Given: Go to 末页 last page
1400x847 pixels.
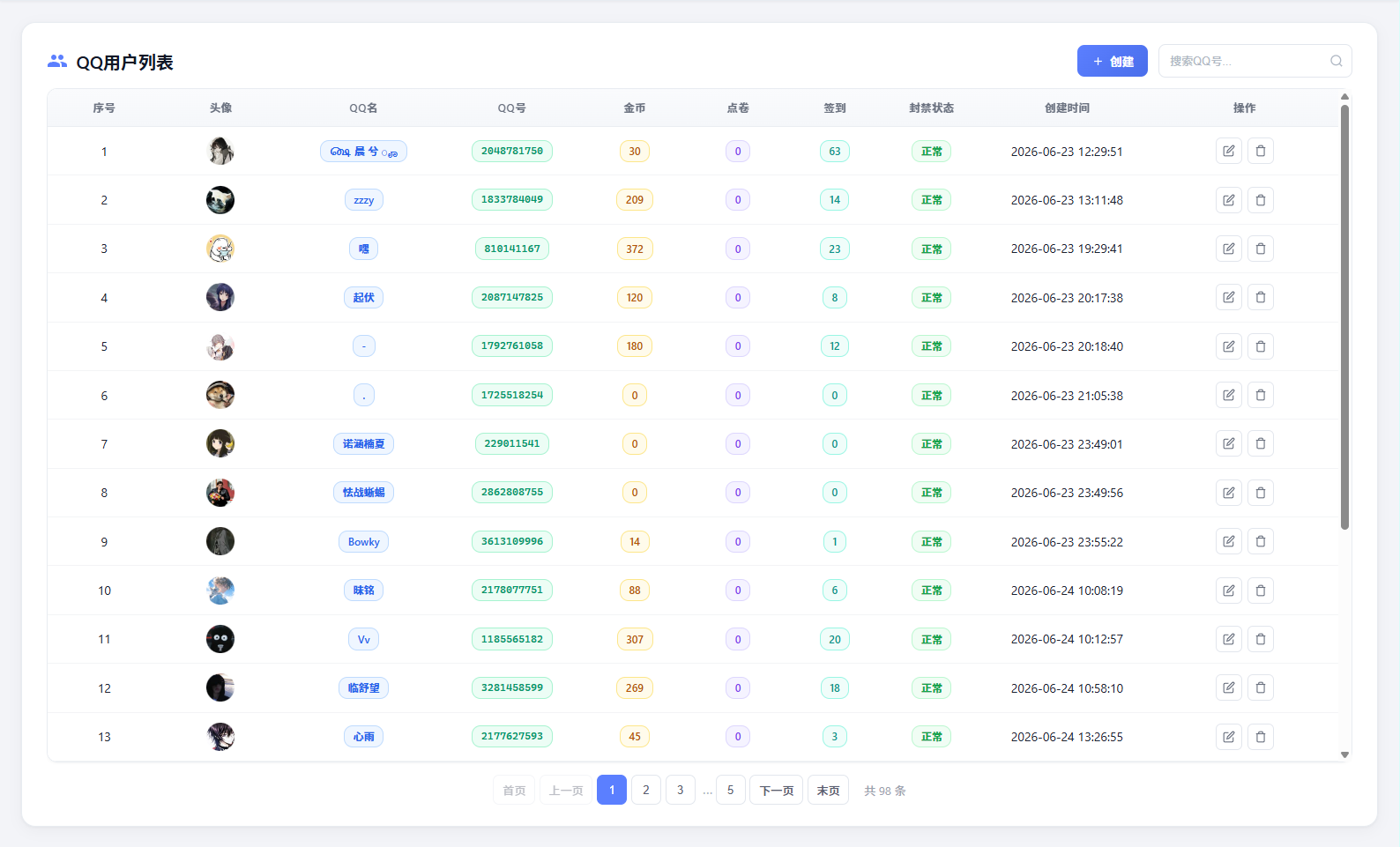Looking at the screenshot, I should pyautogui.click(x=828, y=790).
